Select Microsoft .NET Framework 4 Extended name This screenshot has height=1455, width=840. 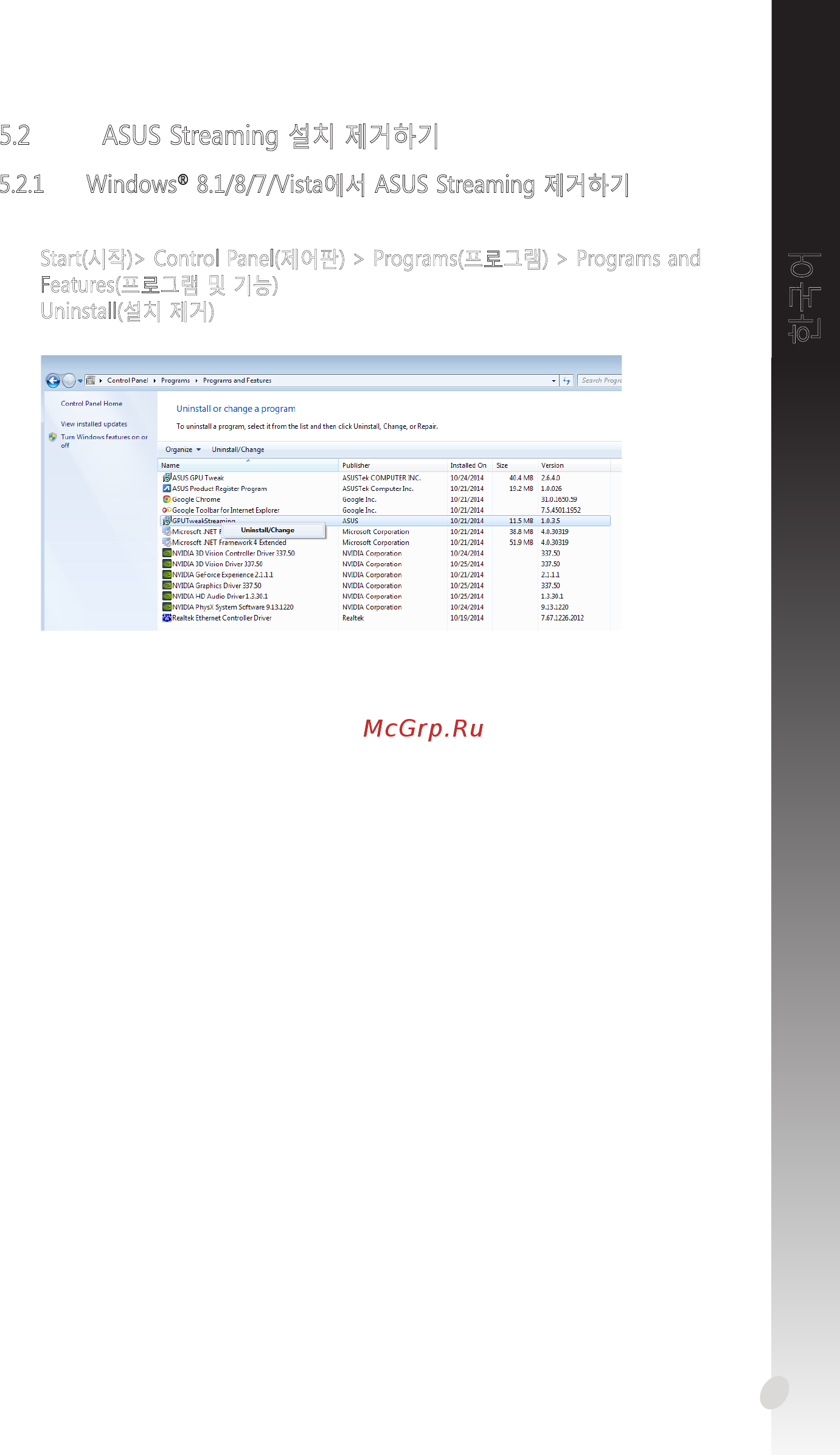[x=229, y=543]
